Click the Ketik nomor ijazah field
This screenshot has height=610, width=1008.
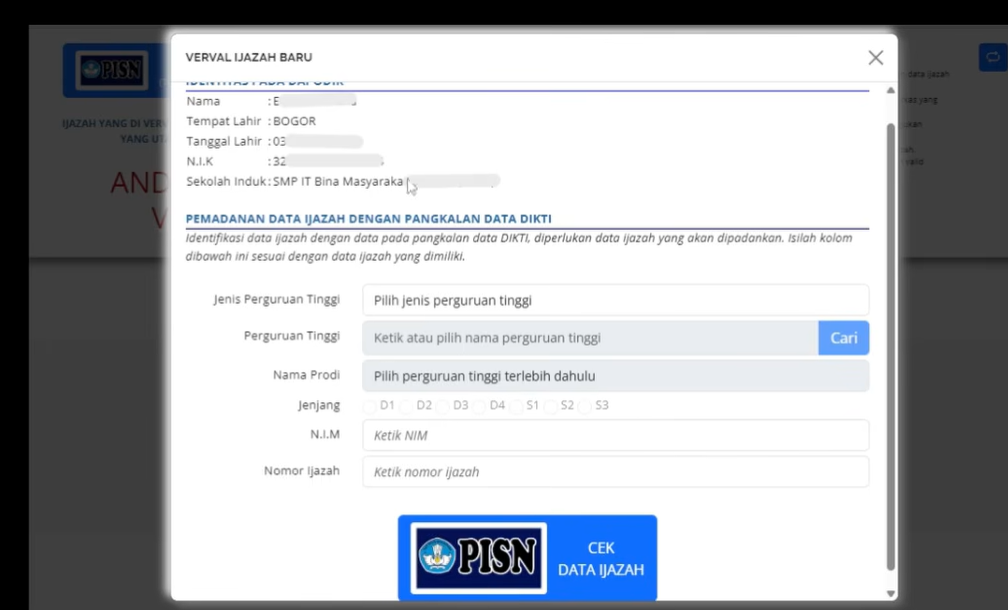point(615,472)
